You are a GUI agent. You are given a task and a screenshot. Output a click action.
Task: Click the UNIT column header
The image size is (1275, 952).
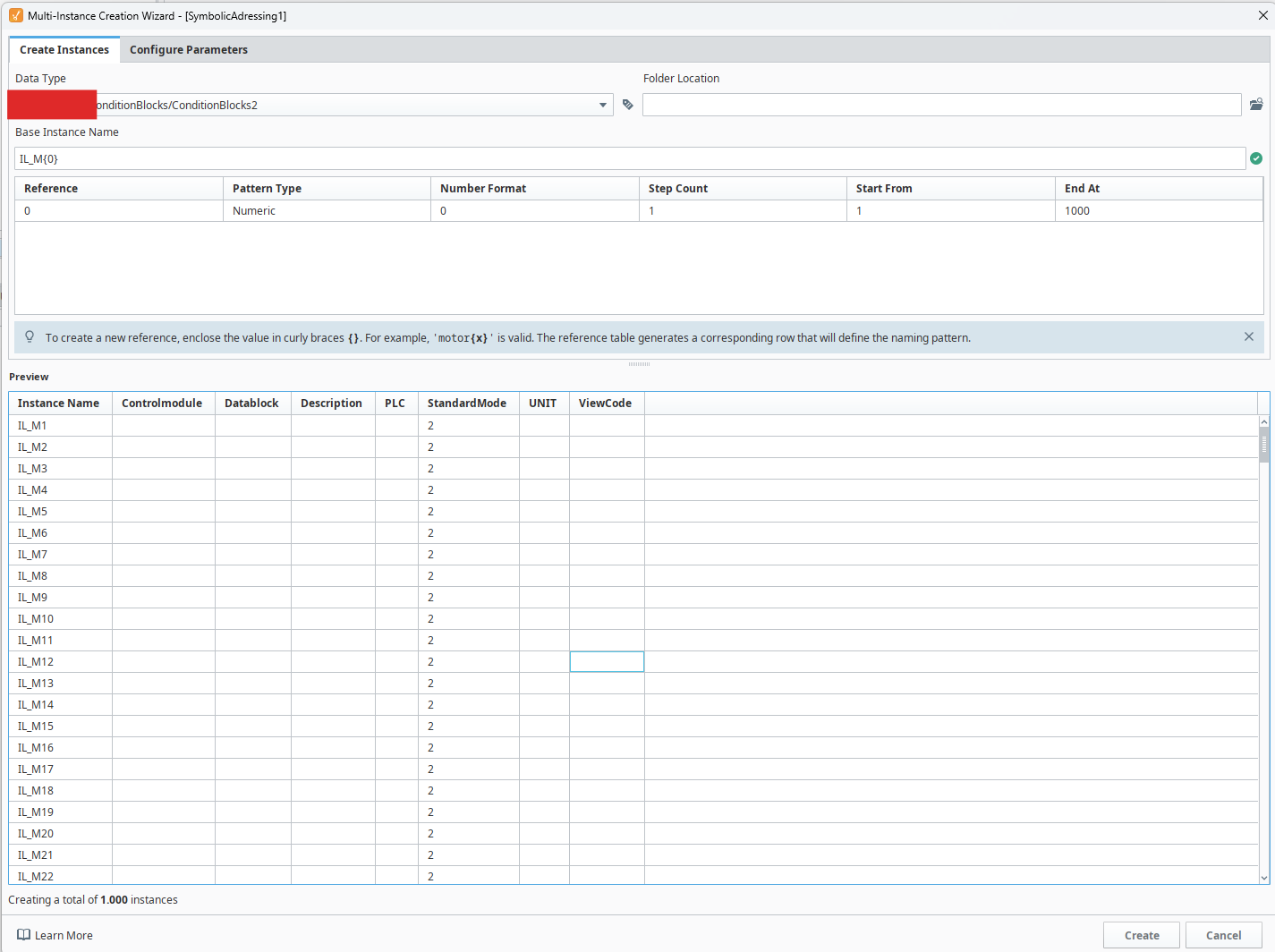[544, 404]
